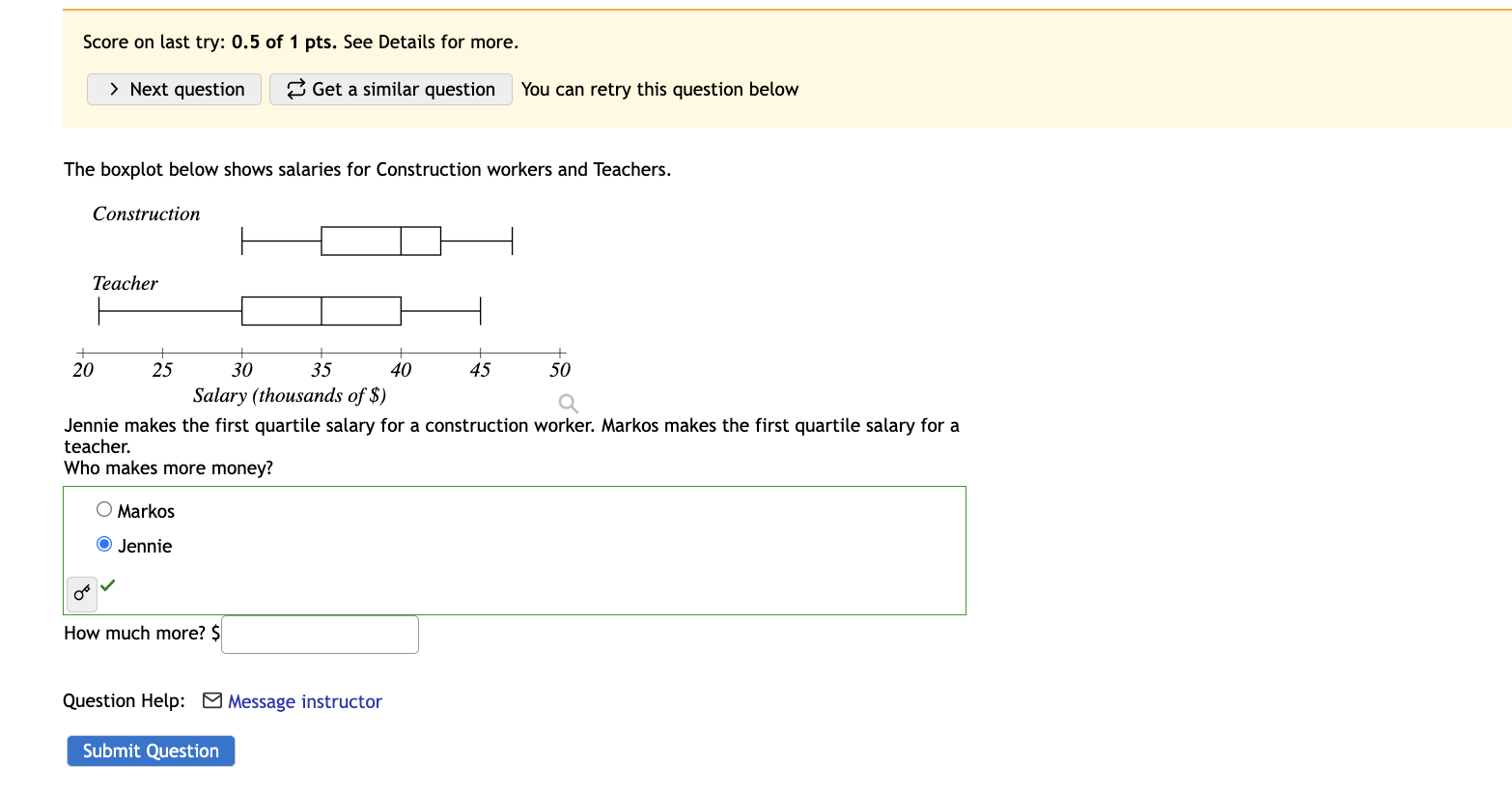
Task: Click the empty radio circle beside Markos
Action: point(103,509)
